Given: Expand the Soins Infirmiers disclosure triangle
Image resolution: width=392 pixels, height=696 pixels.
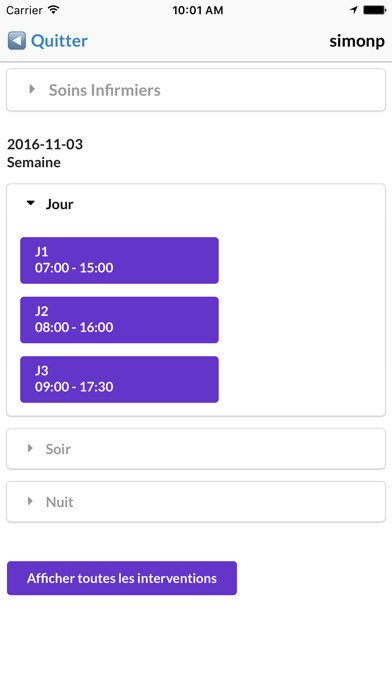Looking at the screenshot, I should (x=32, y=89).
